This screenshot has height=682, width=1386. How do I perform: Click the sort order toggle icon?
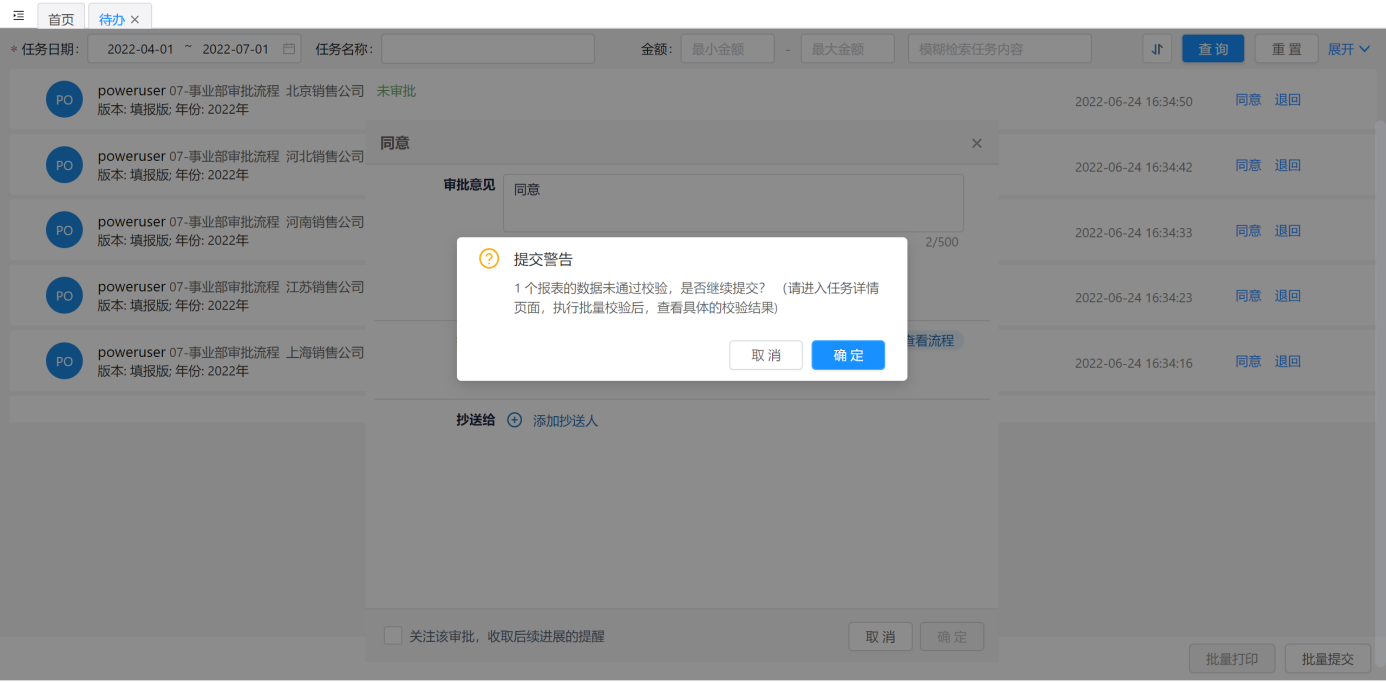1157,49
